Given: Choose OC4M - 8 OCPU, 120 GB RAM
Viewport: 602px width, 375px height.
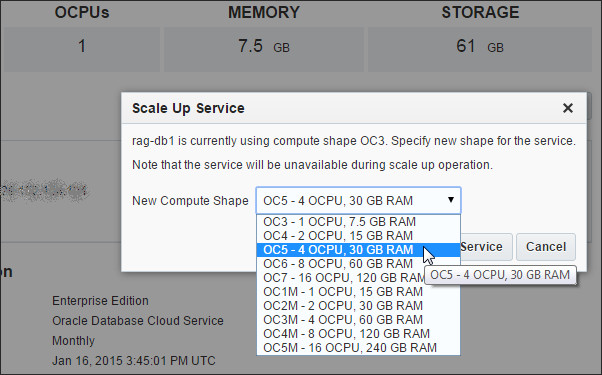Looking at the screenshot, I should coord(358,334).
